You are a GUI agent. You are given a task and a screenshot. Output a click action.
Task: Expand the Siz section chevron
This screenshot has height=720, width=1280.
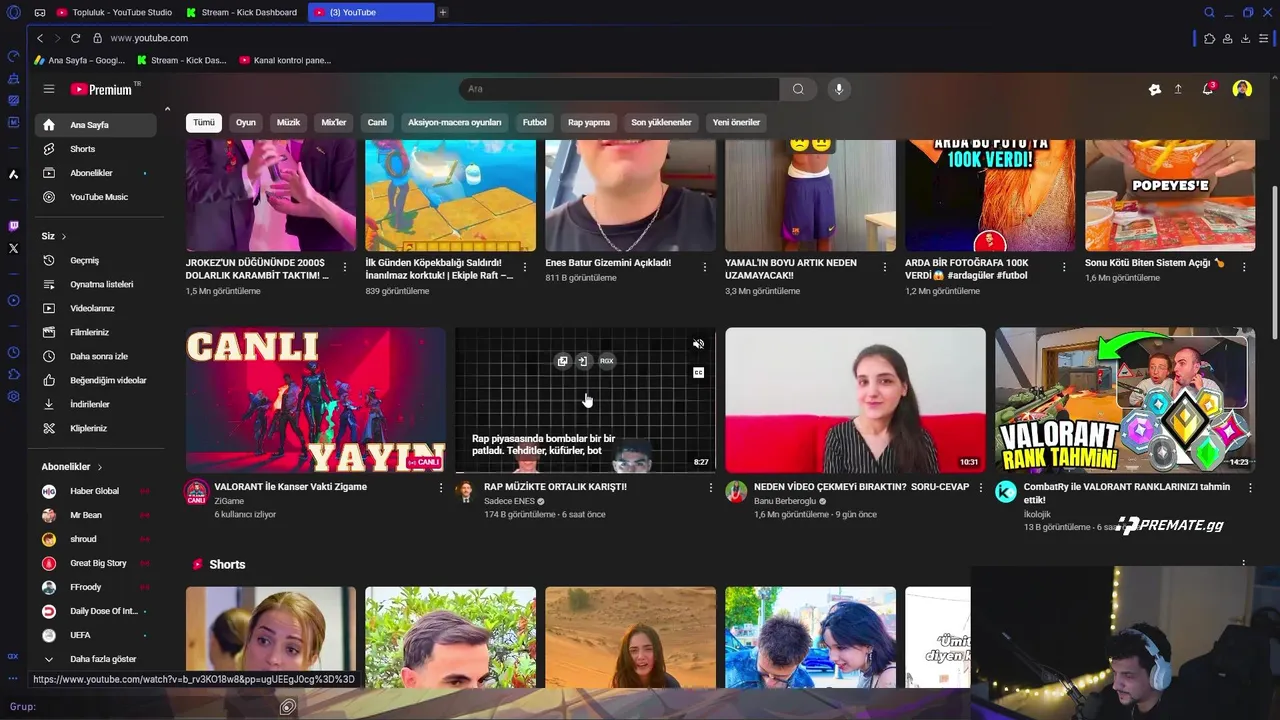[x=64, y=237]
